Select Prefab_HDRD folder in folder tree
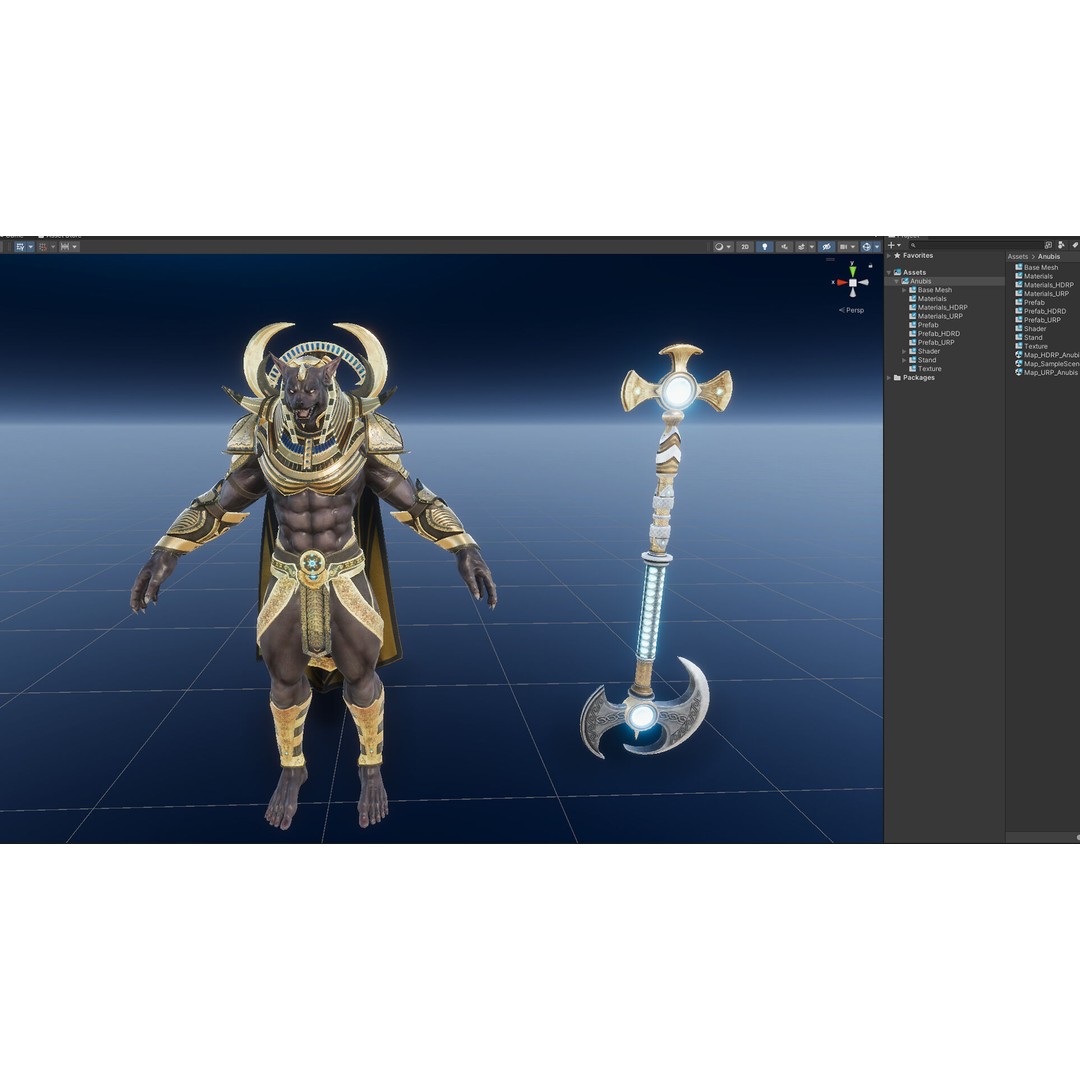The height and width of the screenshot is (1080, 1080). click(x=938, y=333)
